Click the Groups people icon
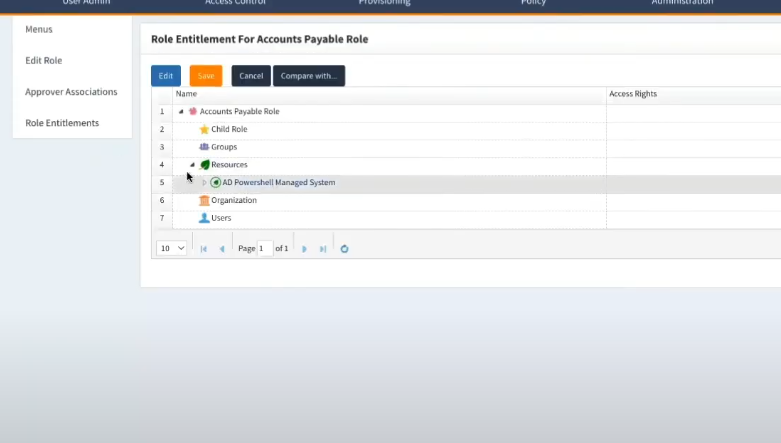This screenshot has width=781, height=443. click(x=204, y=147)
